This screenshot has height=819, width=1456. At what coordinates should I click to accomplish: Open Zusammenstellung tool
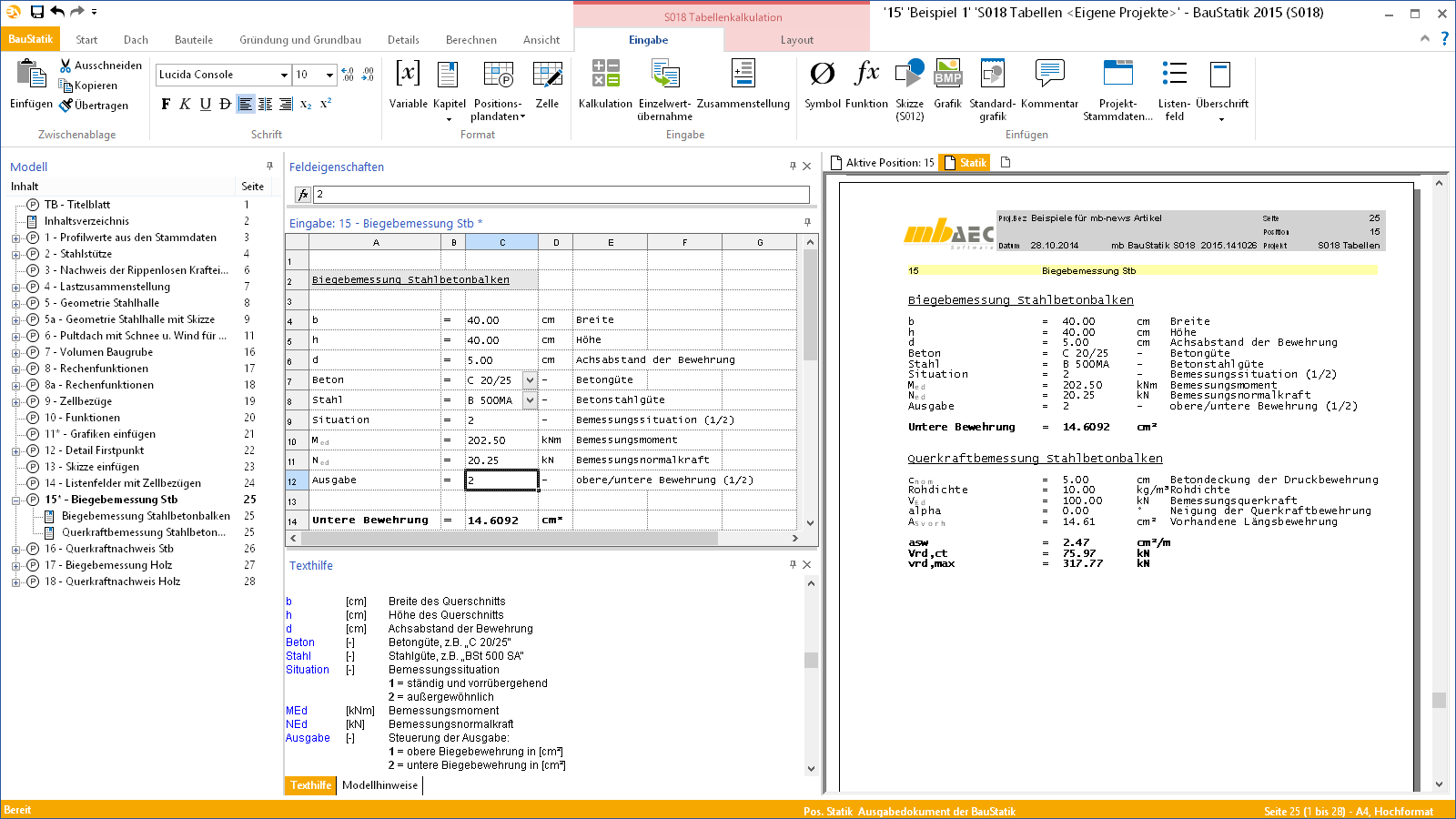pyautogui.click(x=743, y=86)
